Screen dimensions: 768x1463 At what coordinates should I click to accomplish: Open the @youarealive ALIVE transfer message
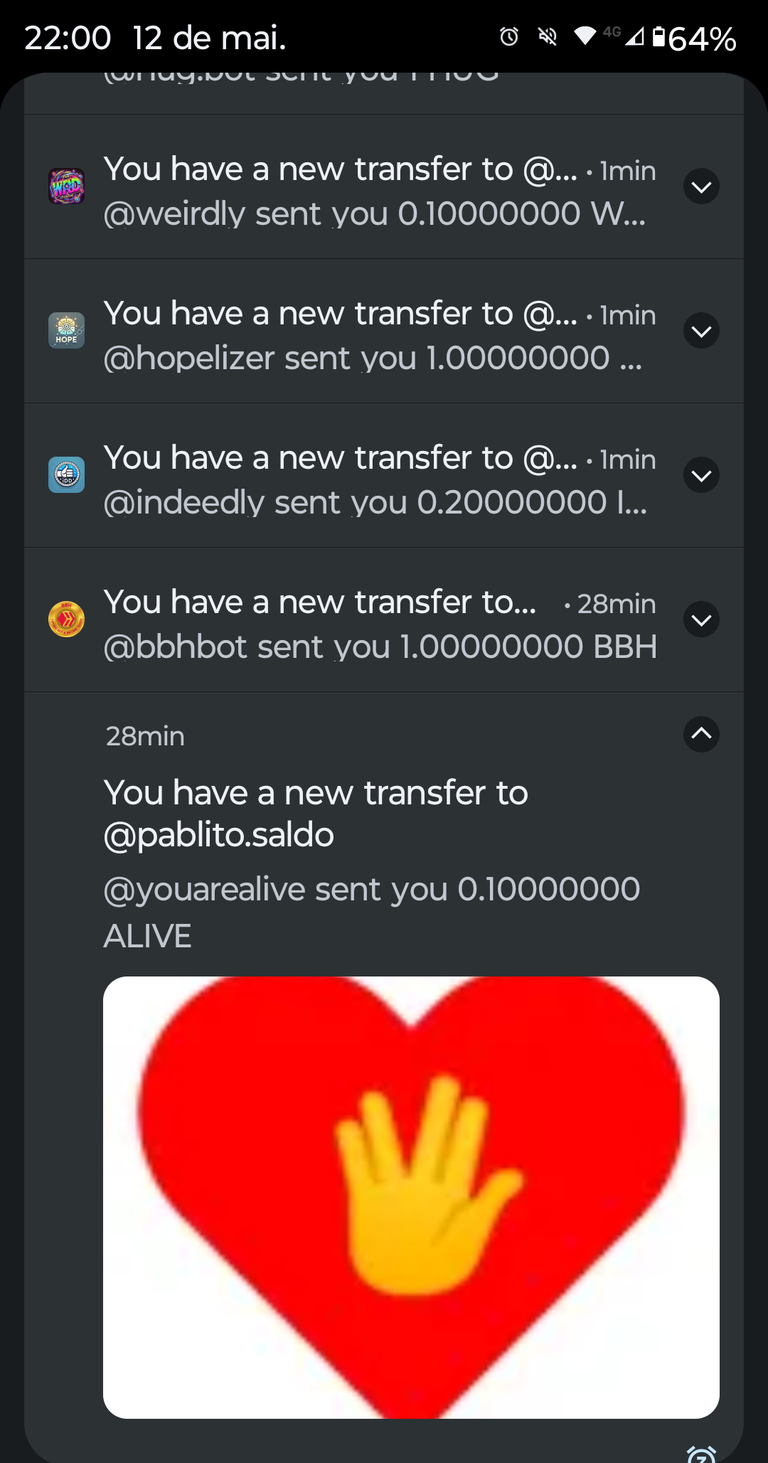coord(372,912)
